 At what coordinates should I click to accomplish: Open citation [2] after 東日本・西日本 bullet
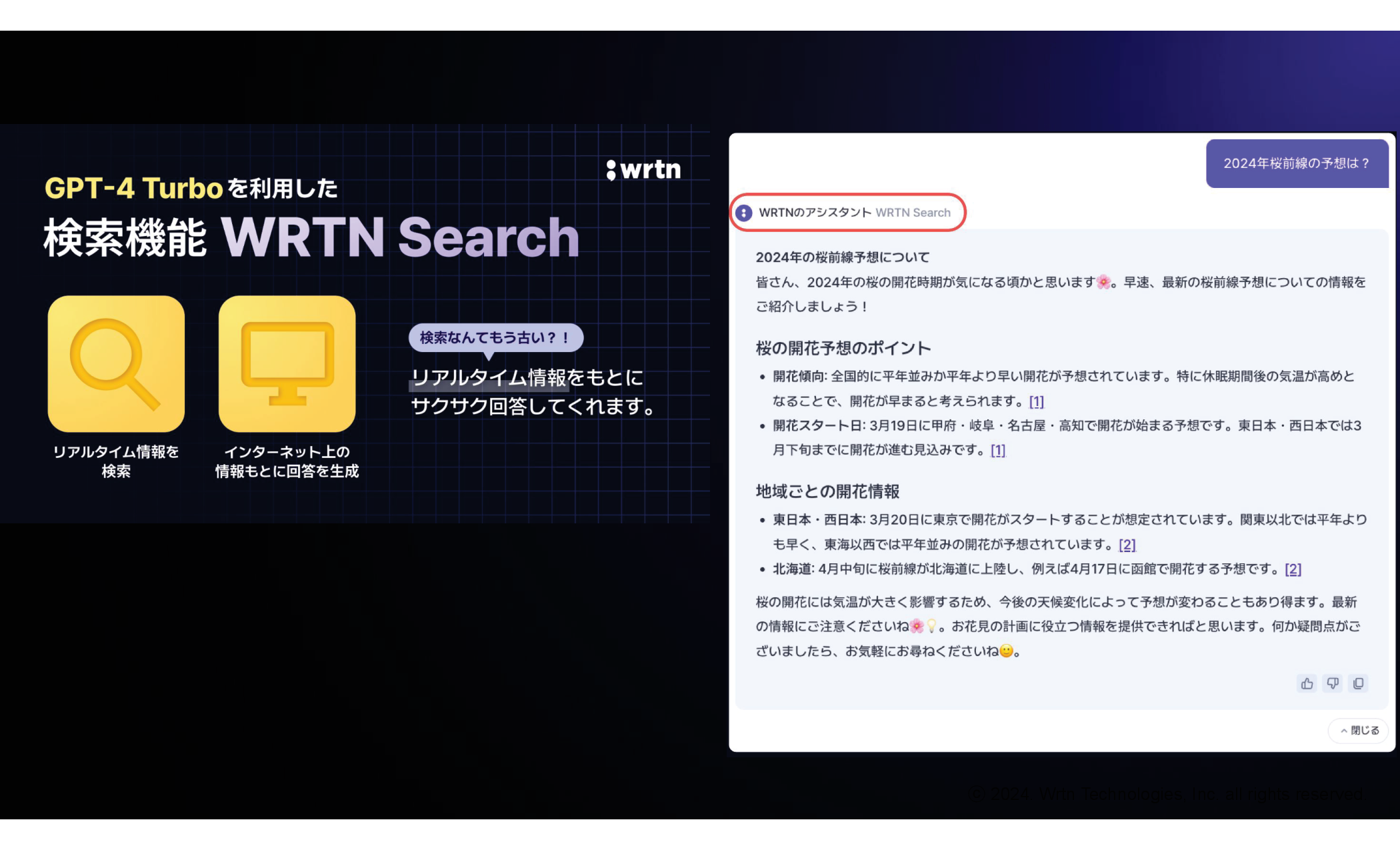(x=1127, y=545)
